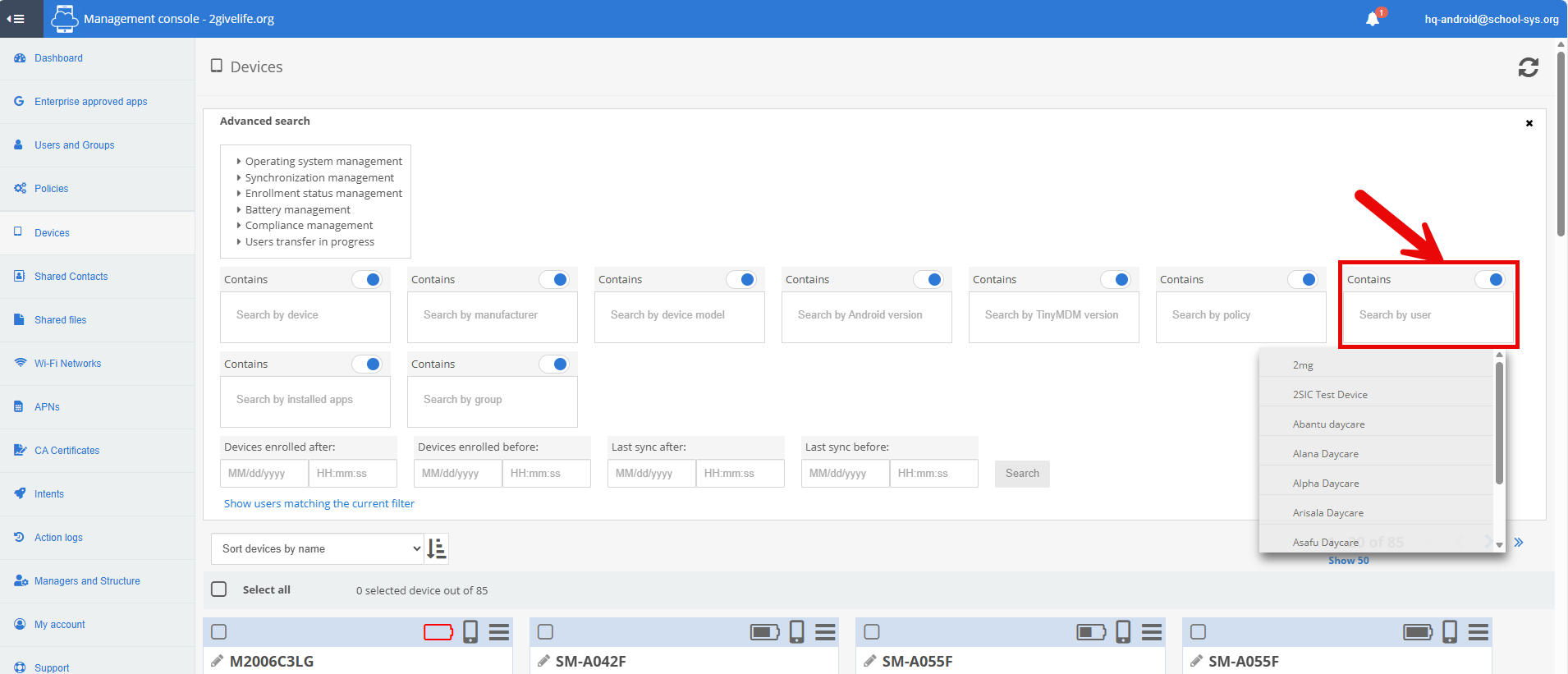
Task: Expand Operating system management
Action: (323, 162)
